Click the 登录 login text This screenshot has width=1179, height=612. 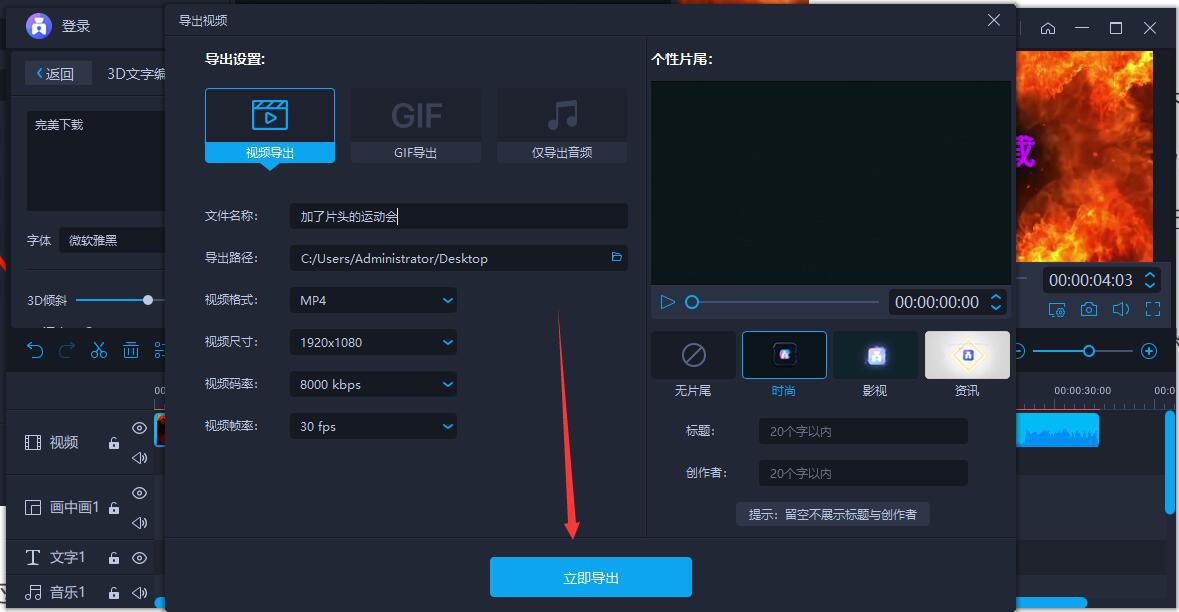click(x=76, y=26)
